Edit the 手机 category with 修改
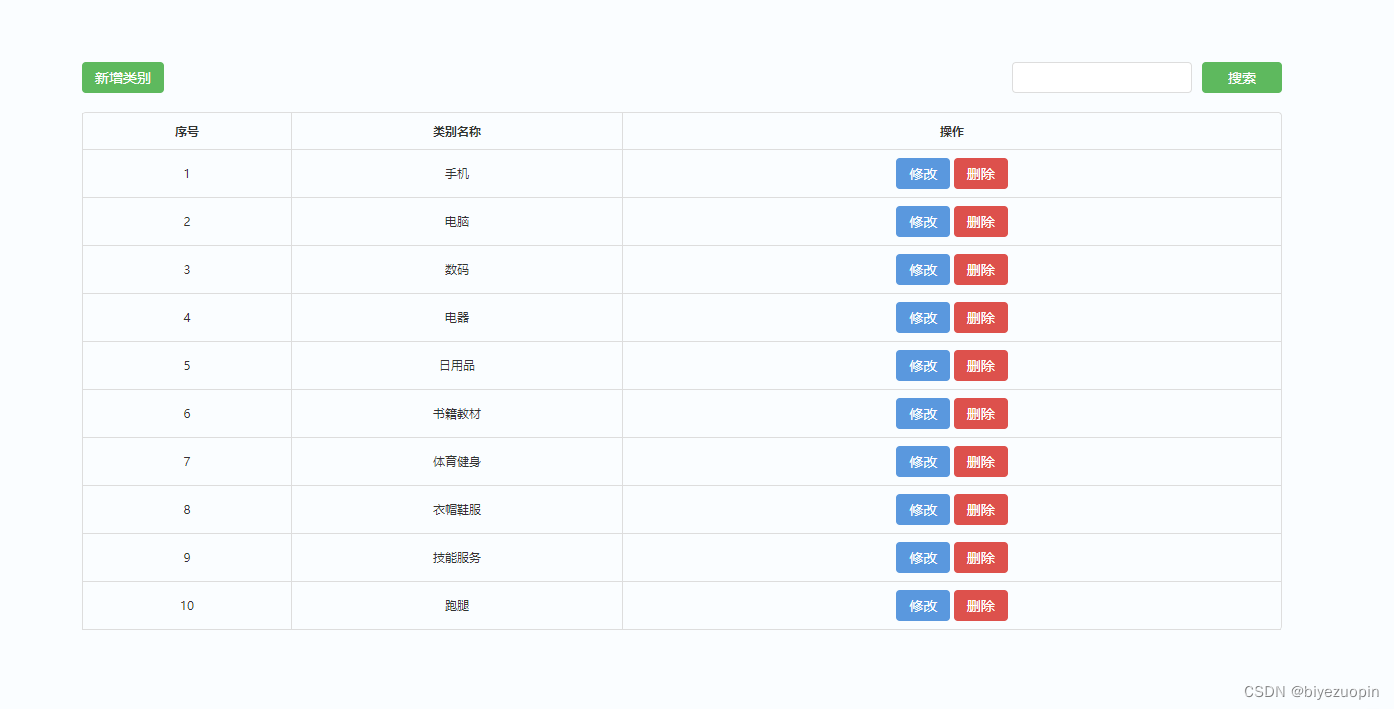 pos(923,174)
